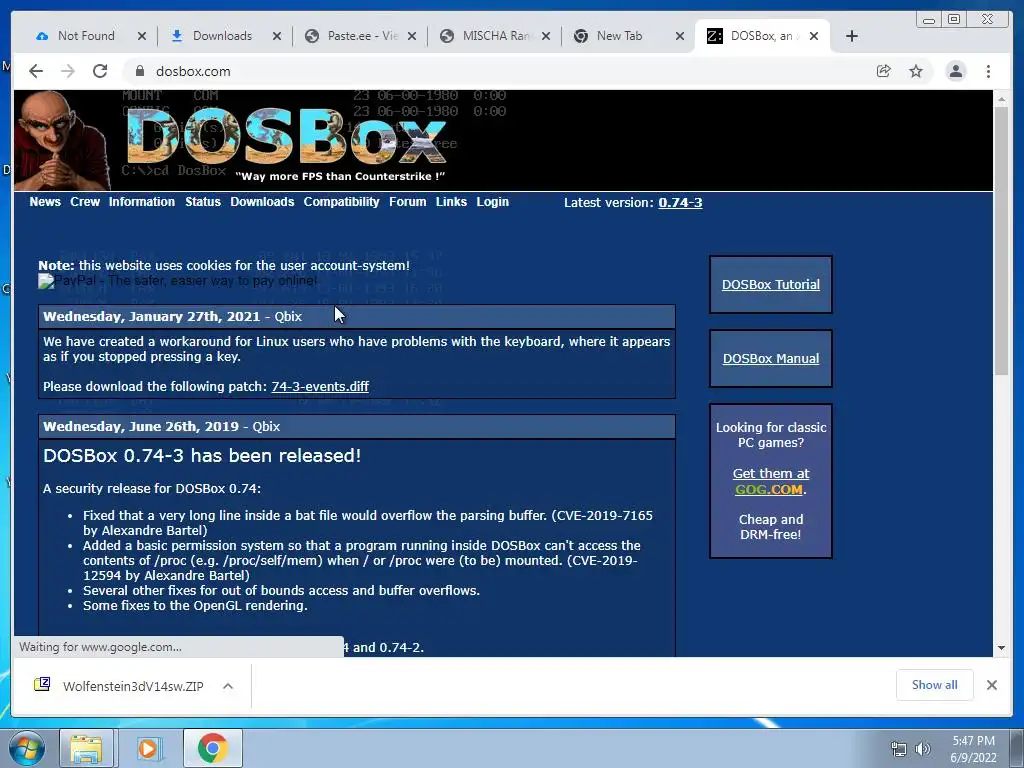Visit the Forum link

point(408,202)
